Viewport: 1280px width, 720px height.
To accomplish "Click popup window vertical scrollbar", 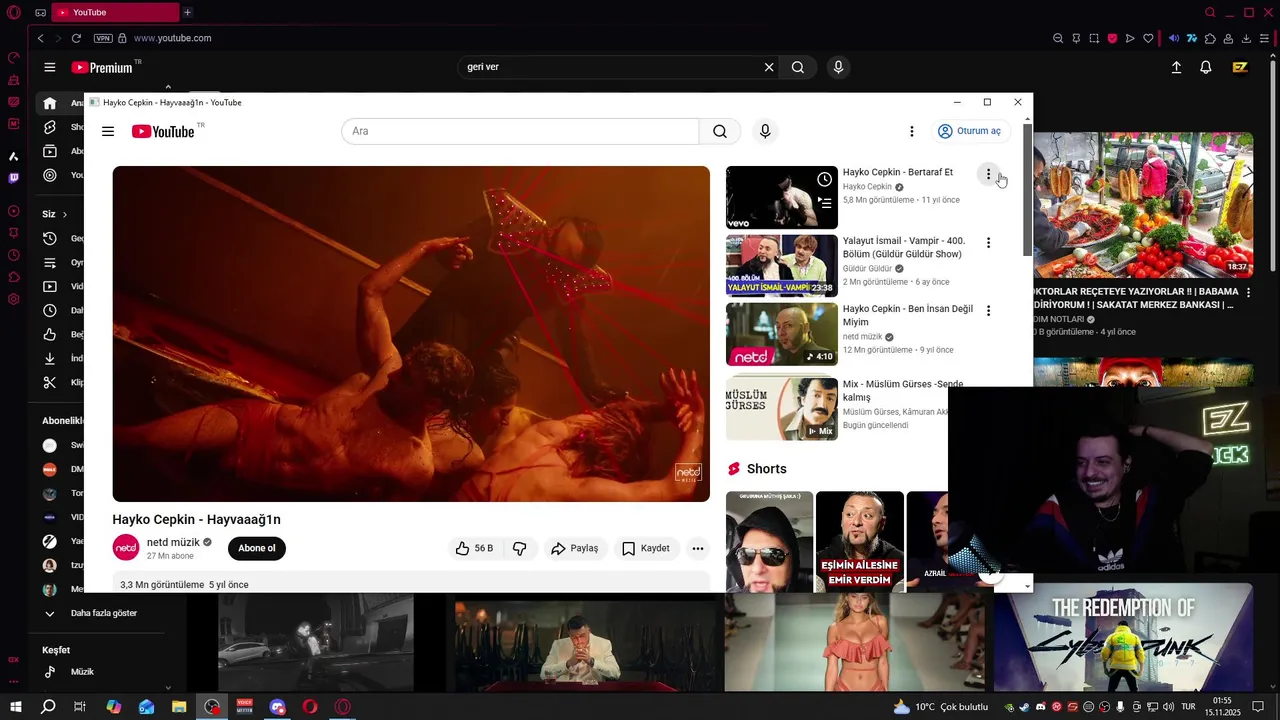I will 1027,188.
